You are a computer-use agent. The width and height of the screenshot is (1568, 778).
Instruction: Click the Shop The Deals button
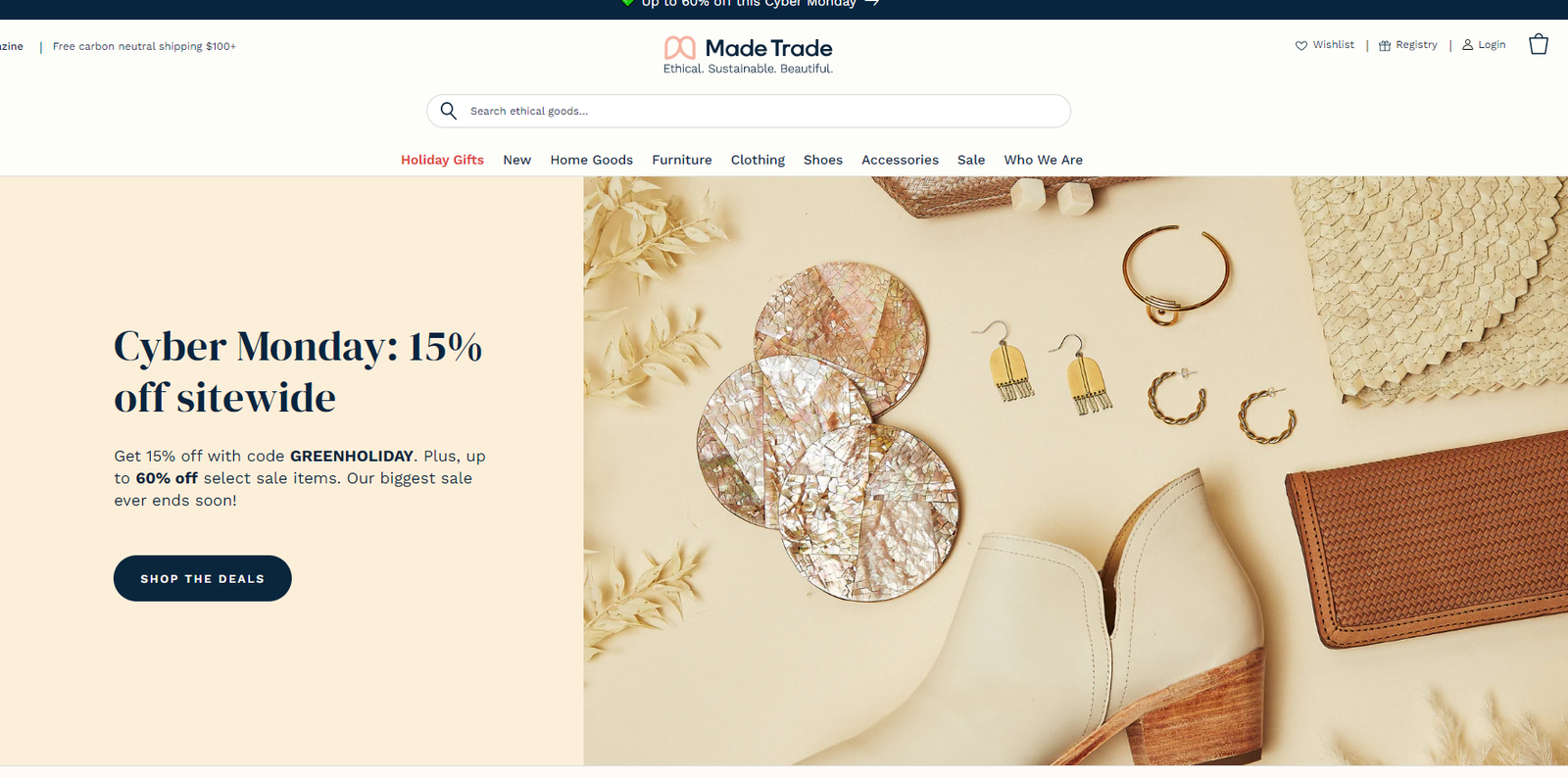click(203, 578)
